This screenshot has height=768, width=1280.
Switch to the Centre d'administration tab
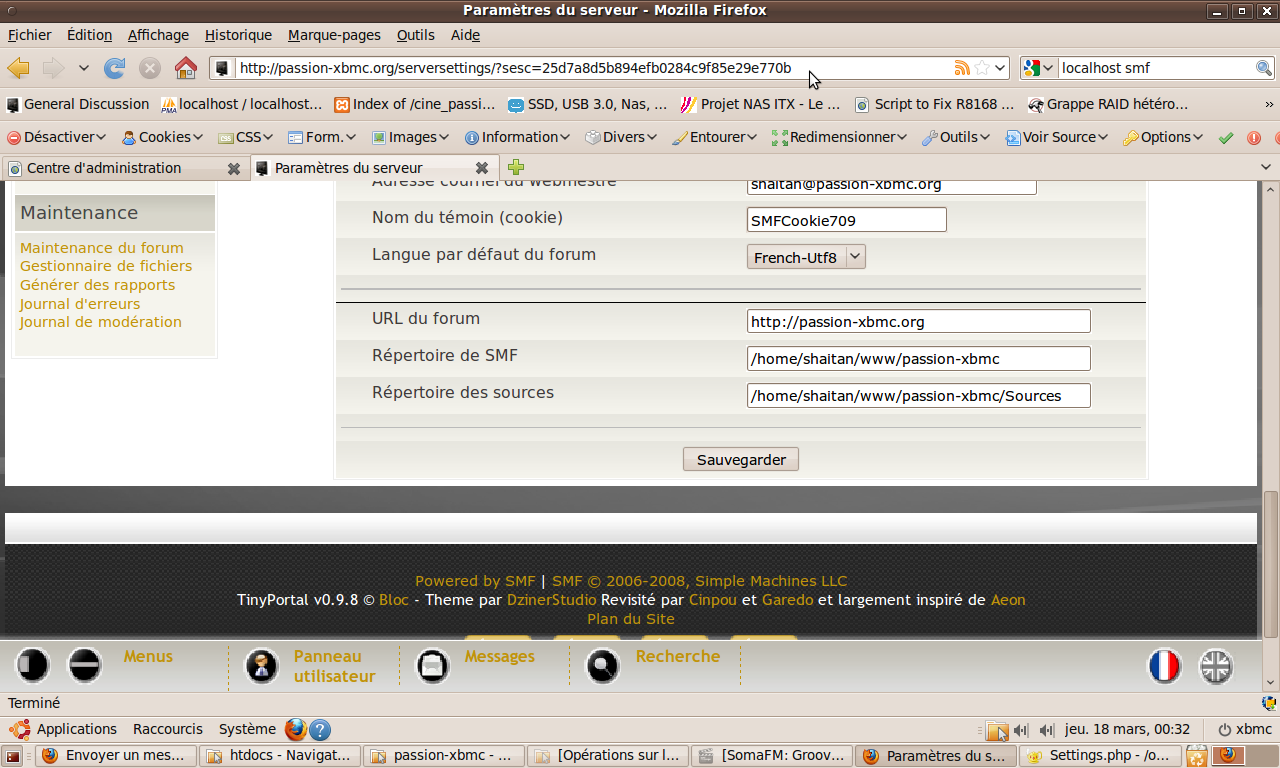tap(124, 168)
